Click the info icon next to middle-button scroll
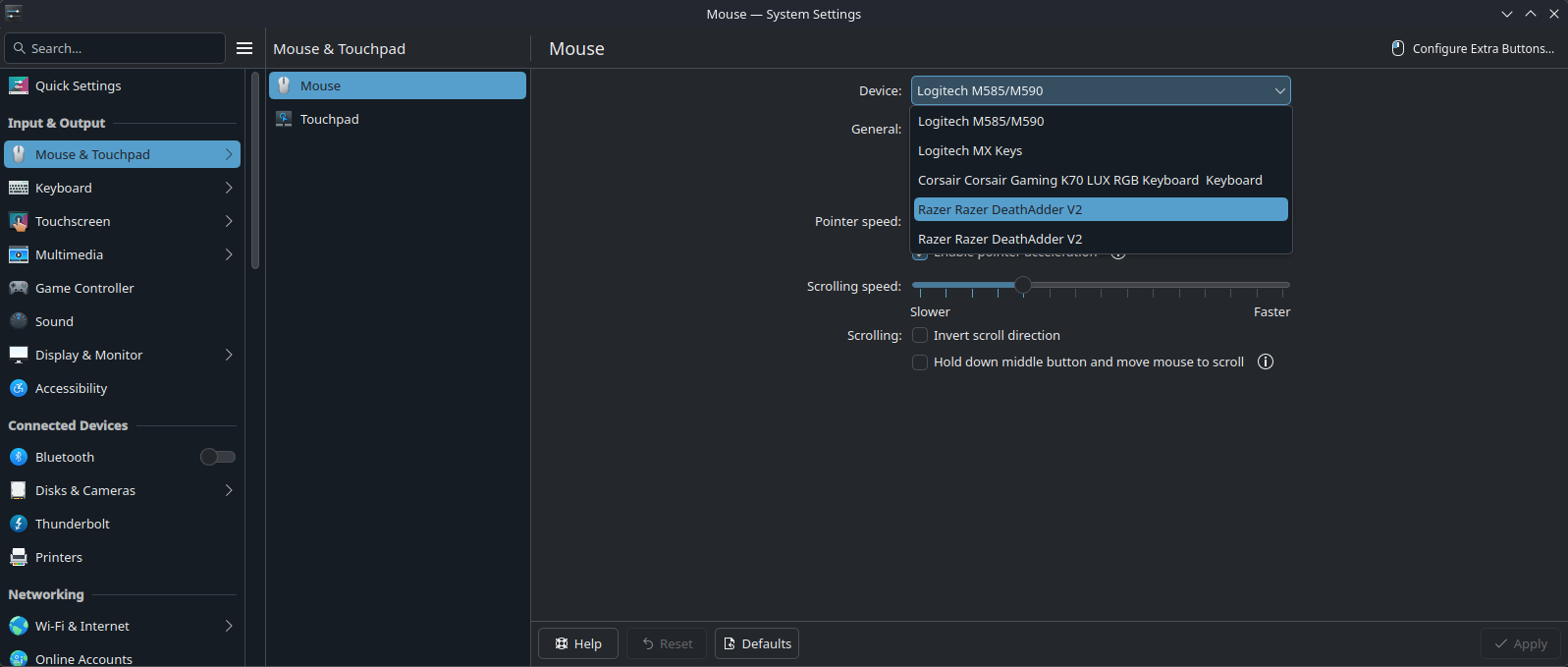 click(x=1266, y=361)
